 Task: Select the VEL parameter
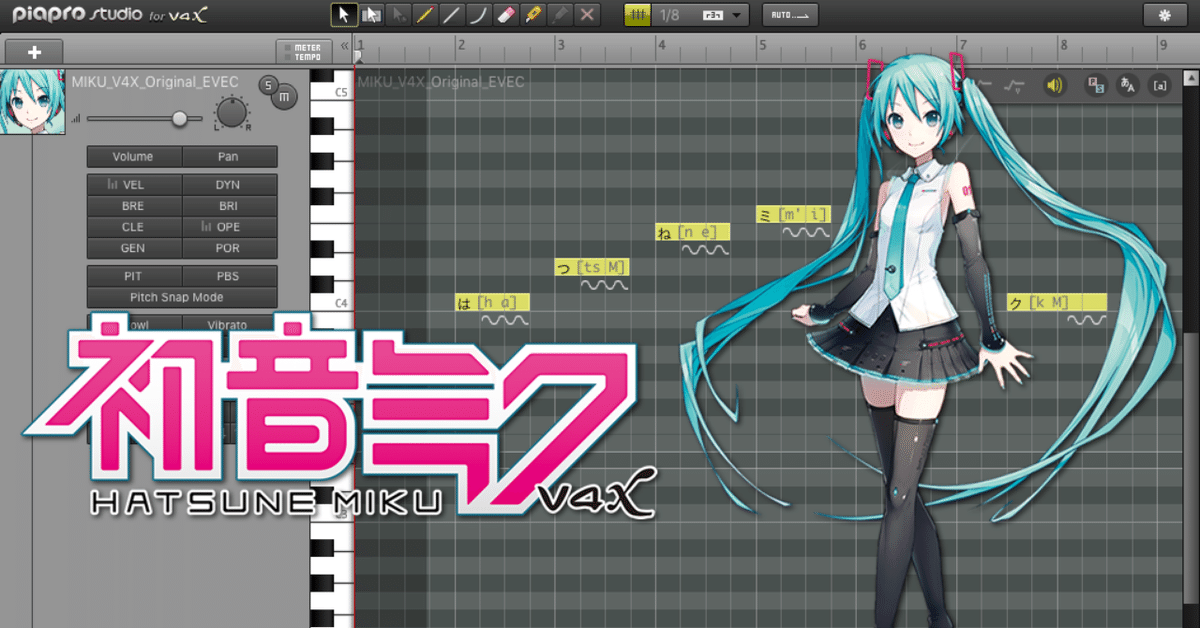[x=133, y=185]
